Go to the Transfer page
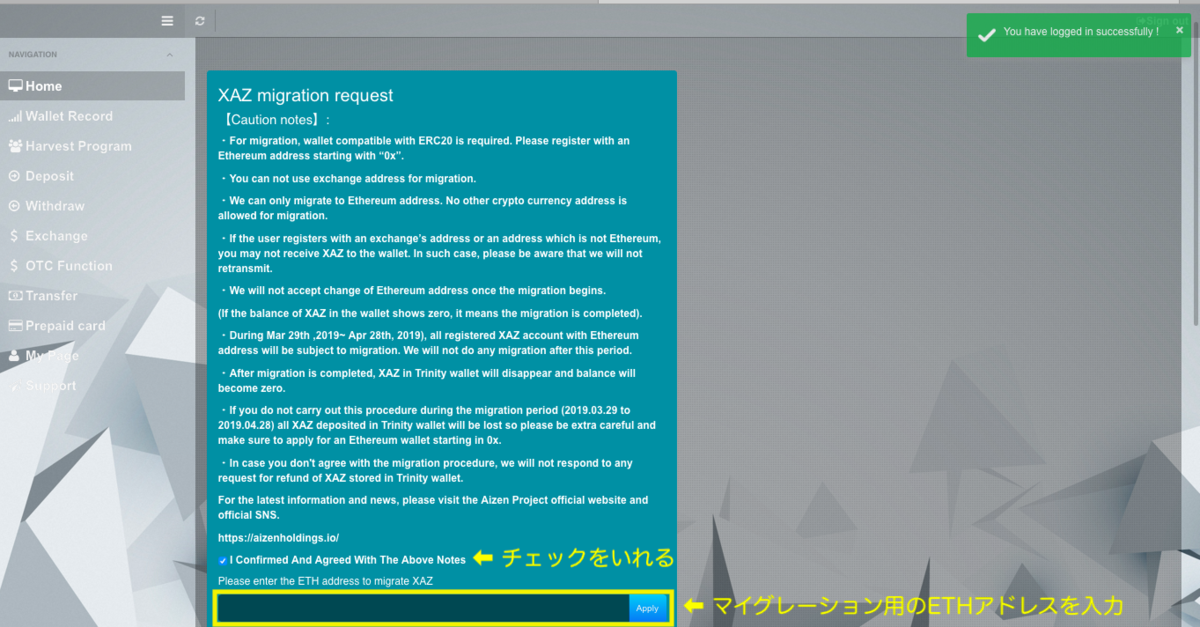Image resolution: width=1200 pixels, height=627 pixels. (x=92, y=296)
